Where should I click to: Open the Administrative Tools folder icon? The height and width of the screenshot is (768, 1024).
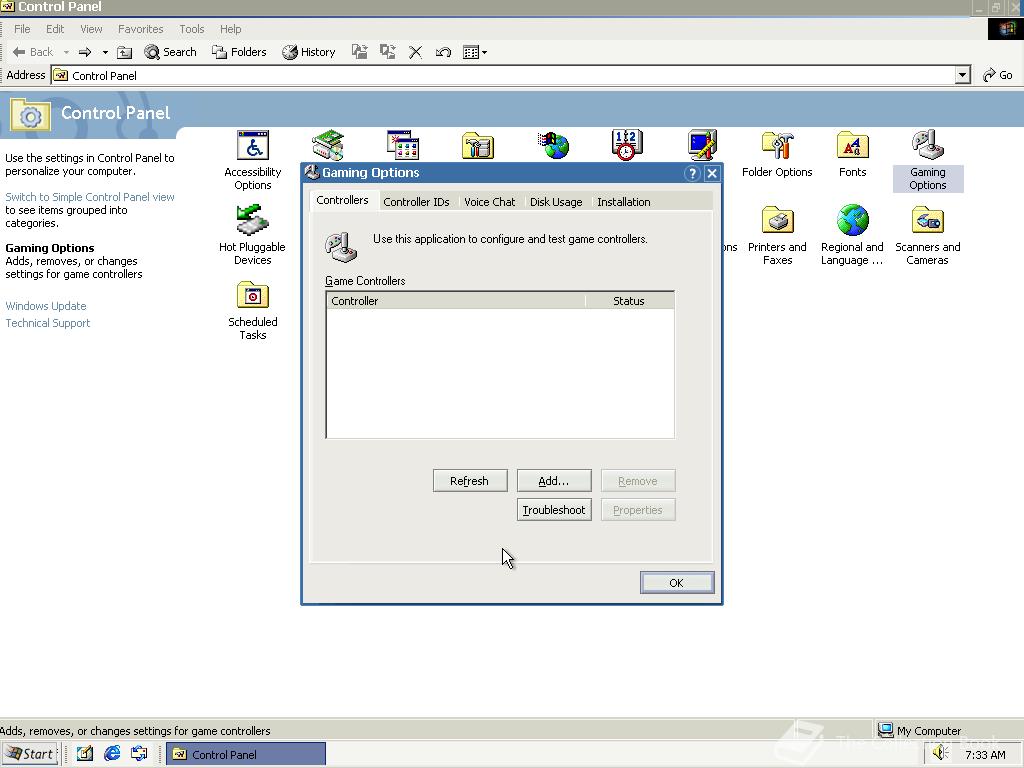[x=478, y=145]
